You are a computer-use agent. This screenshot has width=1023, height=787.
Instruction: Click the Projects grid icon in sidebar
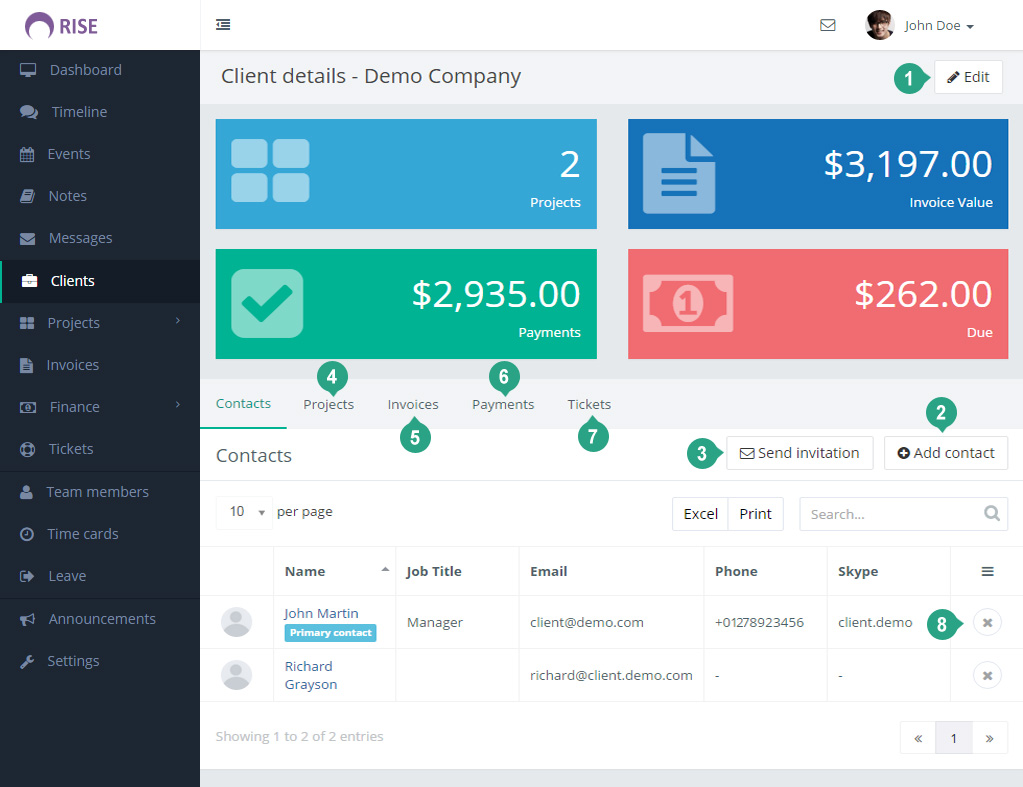[x=27, y=322]
